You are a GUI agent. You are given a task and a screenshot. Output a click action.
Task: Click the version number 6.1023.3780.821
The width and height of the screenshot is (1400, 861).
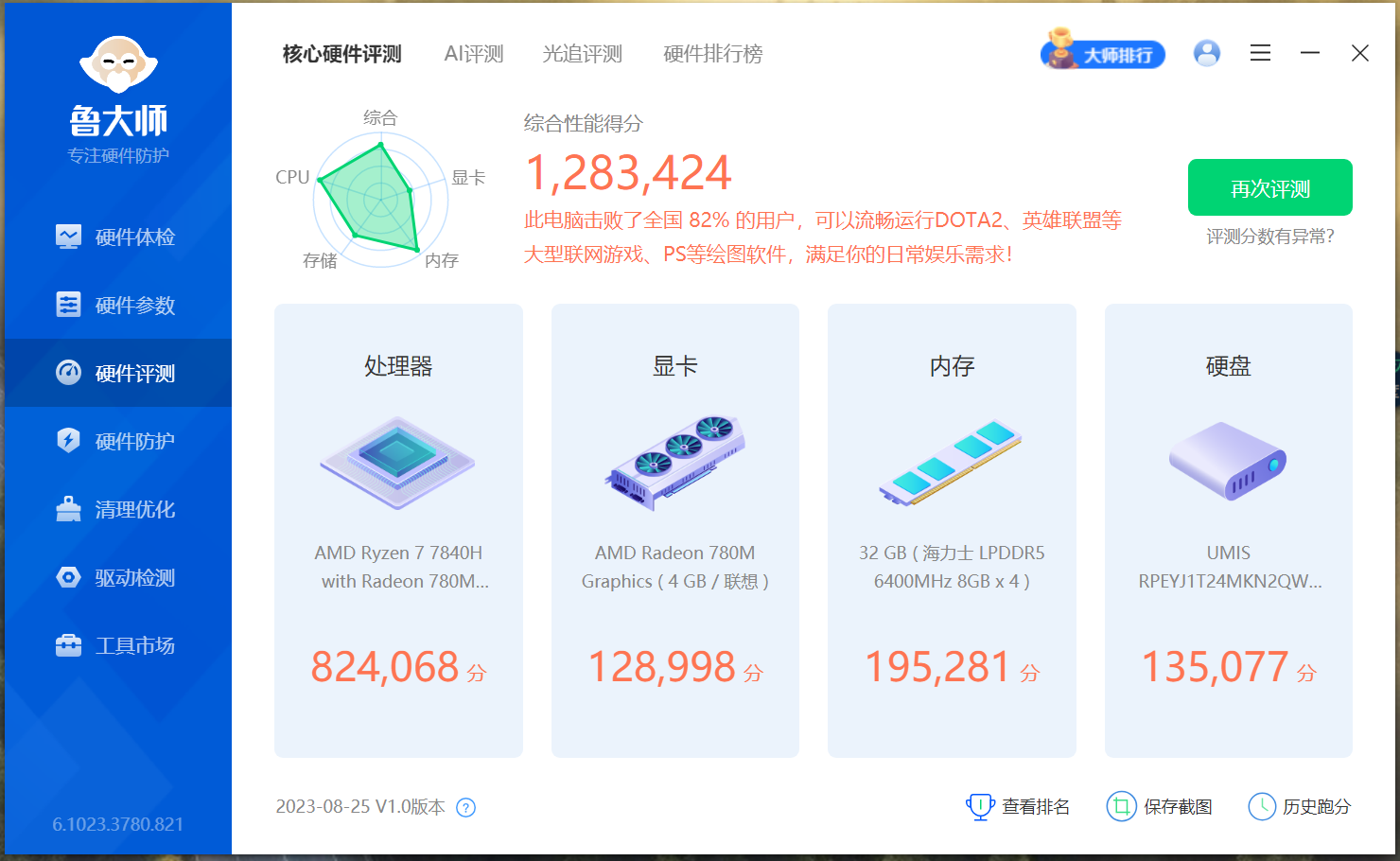(118, 824)
